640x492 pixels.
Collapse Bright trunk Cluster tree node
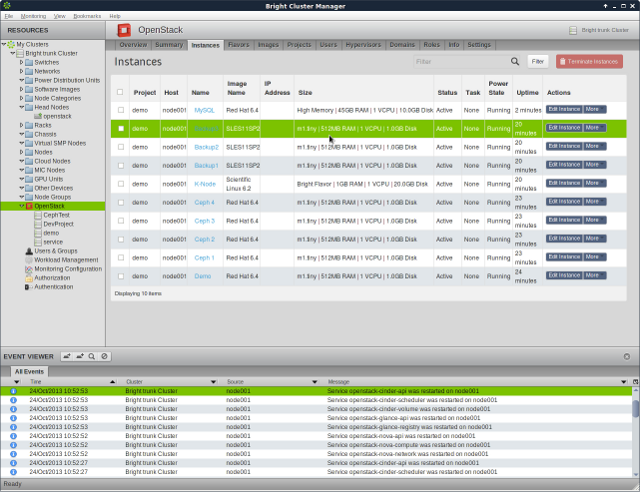coord(13,53)
